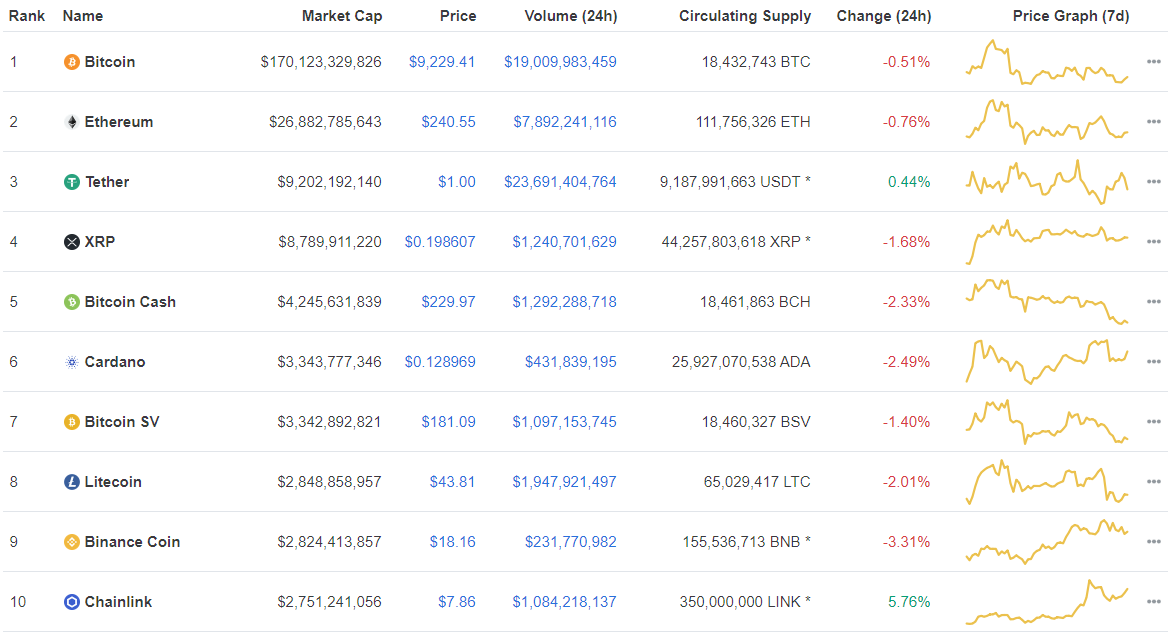Viewport: 1170px width, 637px height.
Task: Click Tether volume $23,691,404,764
Action: click(x=560, y=182)
